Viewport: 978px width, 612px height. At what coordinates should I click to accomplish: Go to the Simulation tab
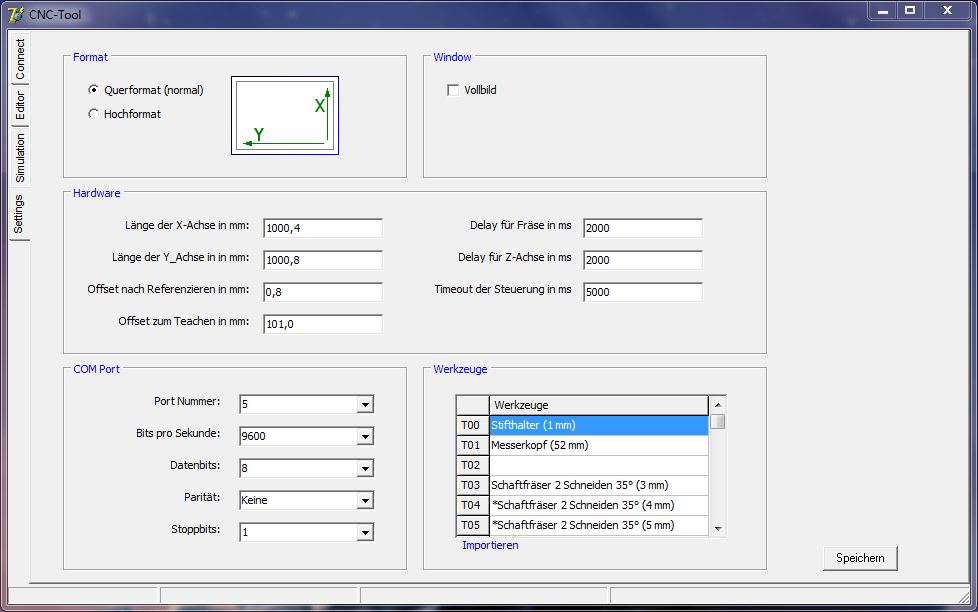pos(20,157)
